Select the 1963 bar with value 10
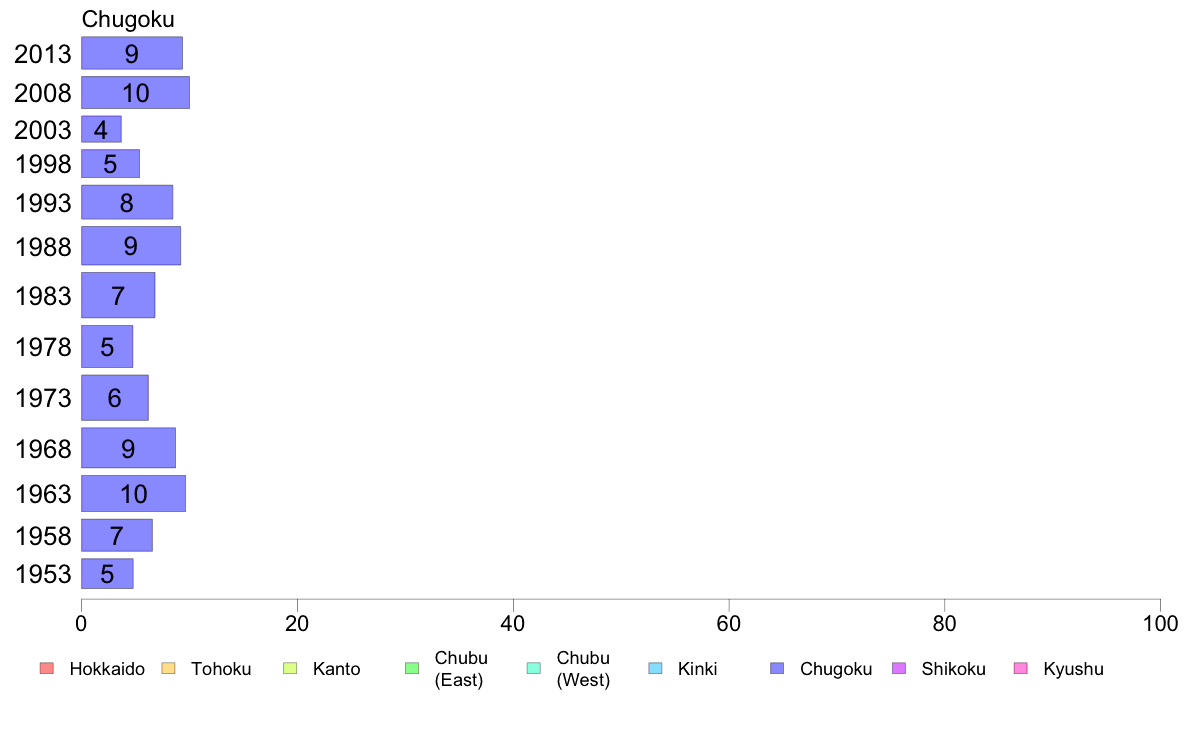The height and width of the screenshot is (736, 1188). (133, 493)
